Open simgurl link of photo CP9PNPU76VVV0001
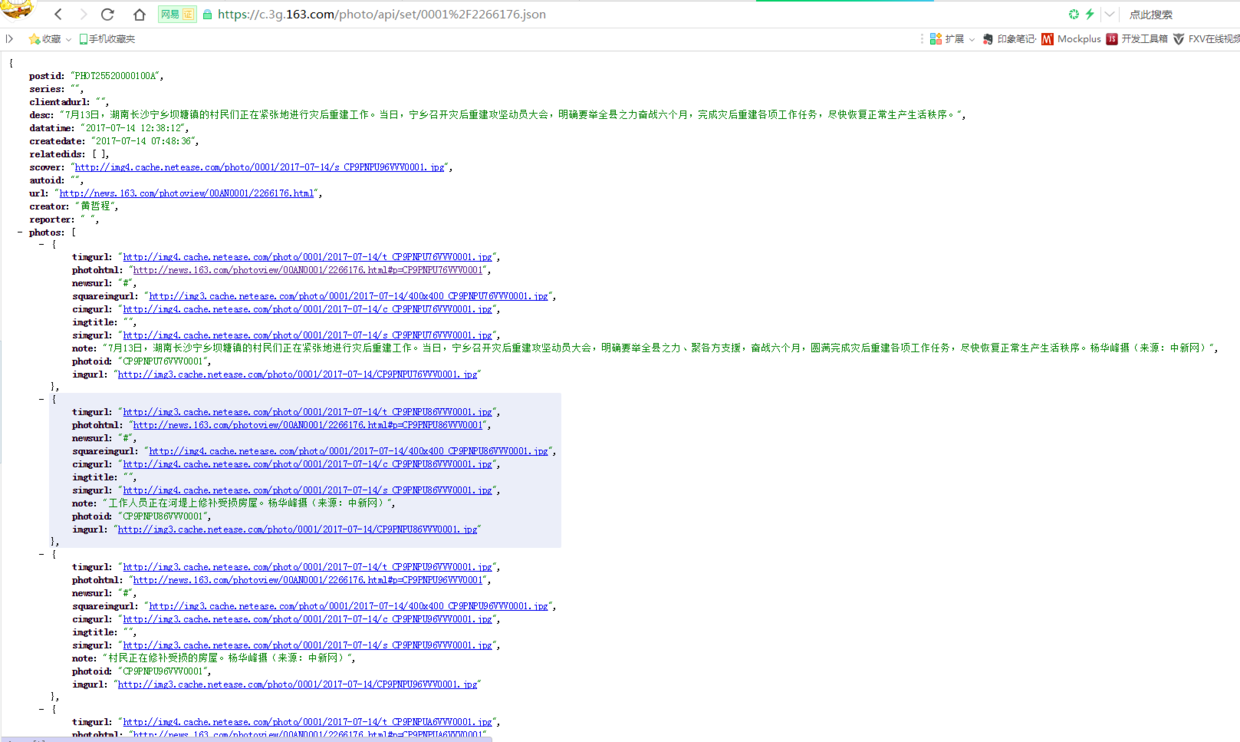Screen dimensions: 1240x742 pos(307,335)
